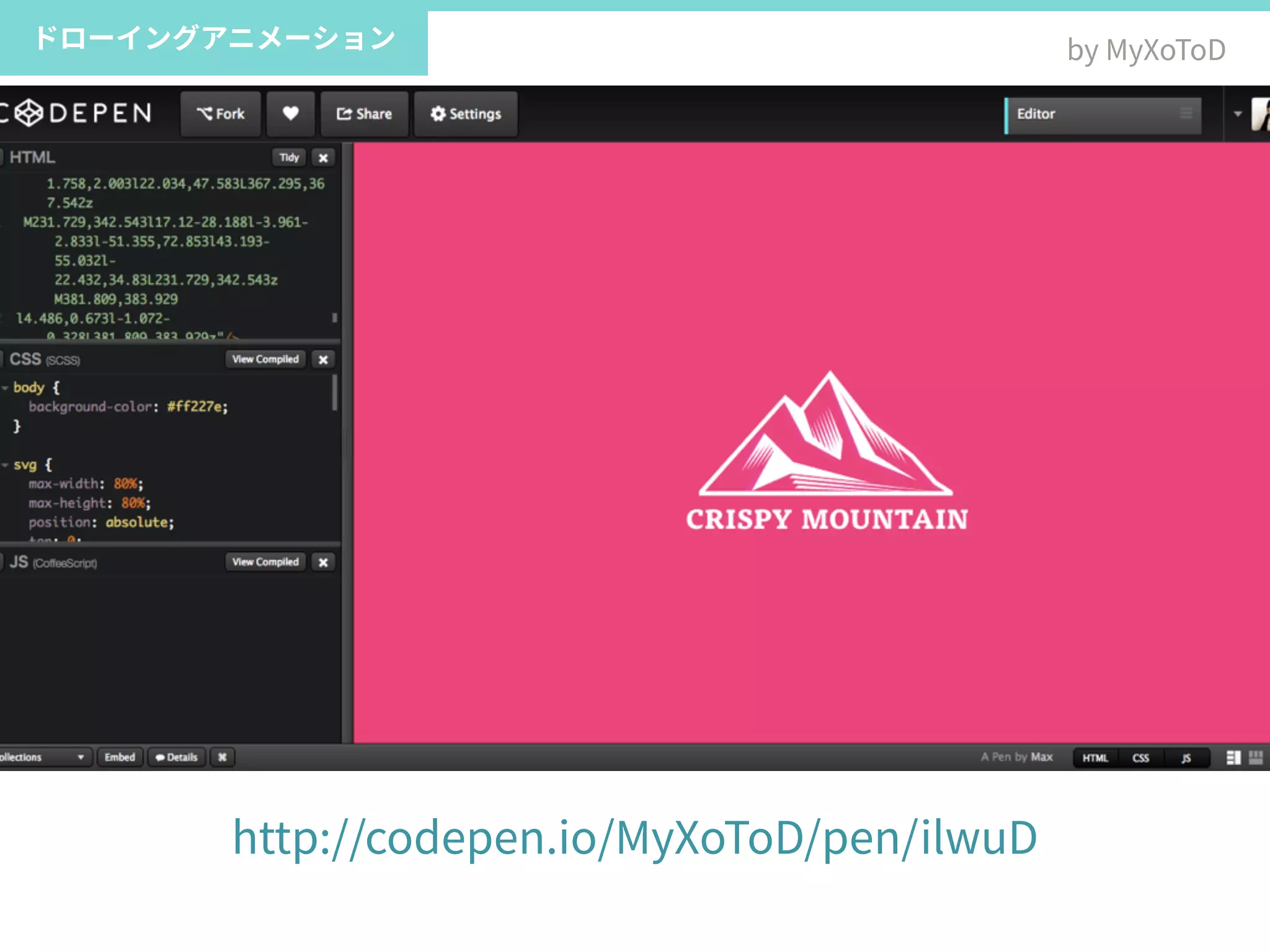Close the CSS editor panel
This screenshot has height=952, width=1270.
point(323,359)
